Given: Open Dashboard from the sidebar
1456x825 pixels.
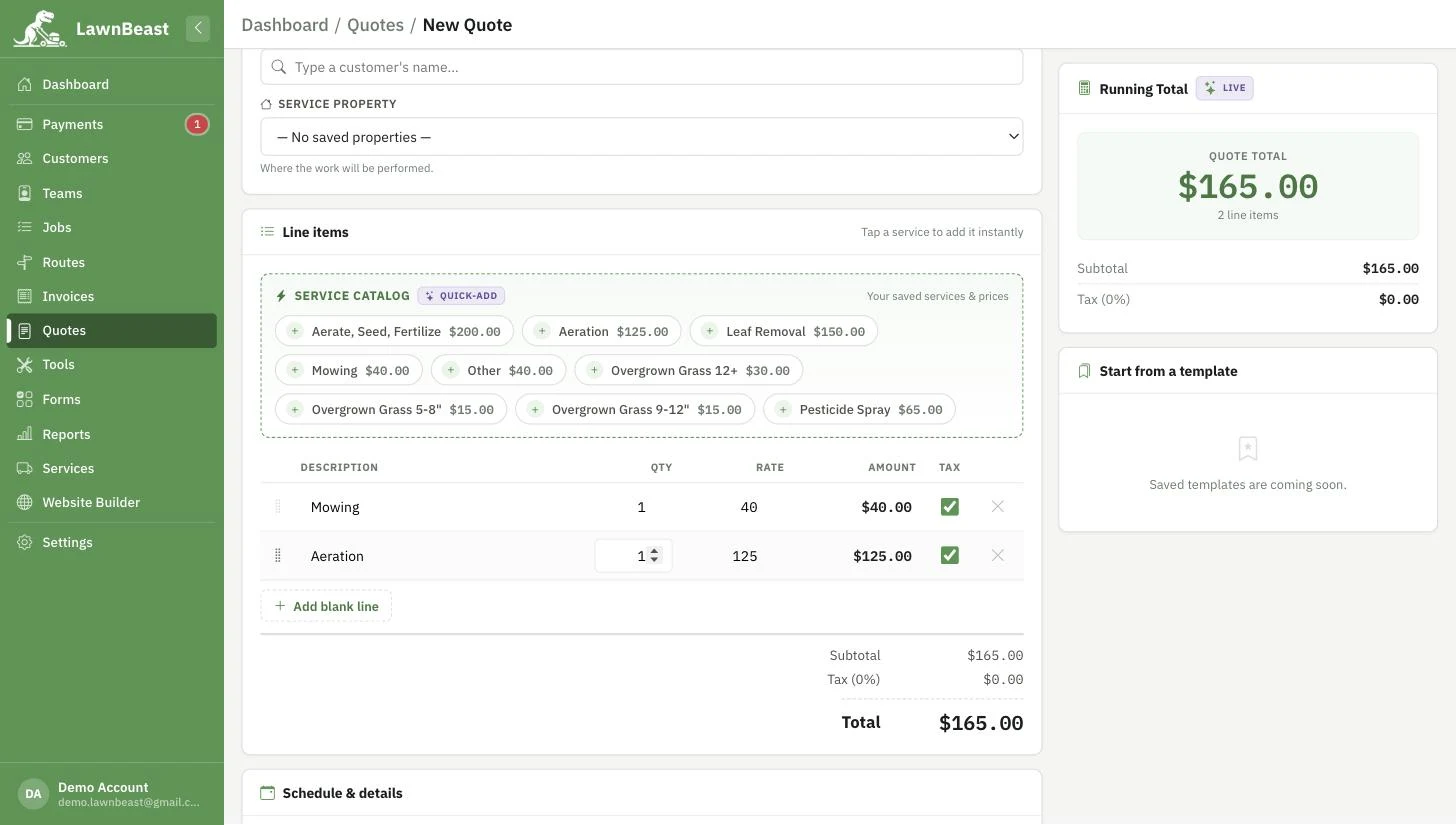Looking at the screenshot, I should [x=112, y=85].
